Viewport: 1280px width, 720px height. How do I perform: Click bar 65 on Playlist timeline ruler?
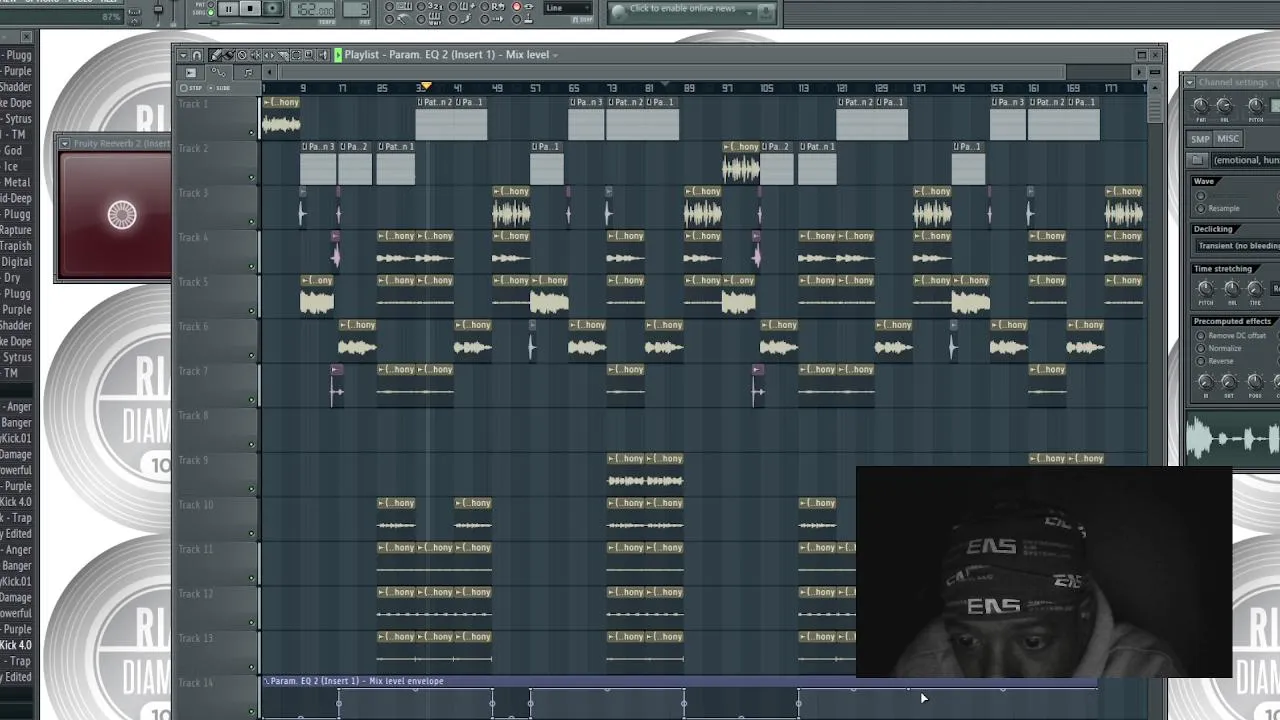point(574,88)
